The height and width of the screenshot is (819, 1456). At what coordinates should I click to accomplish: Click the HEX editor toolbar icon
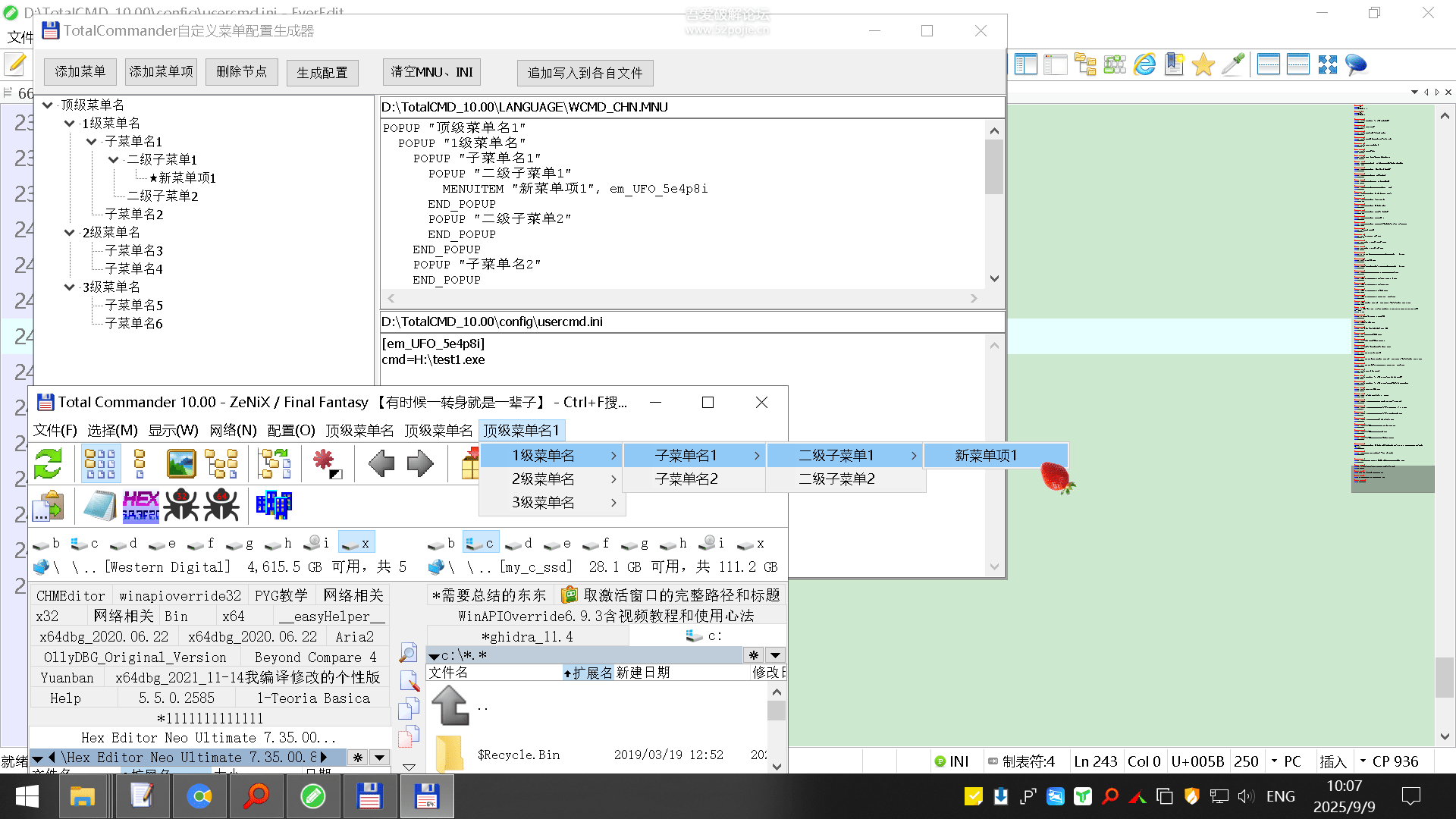click(140, 505)
